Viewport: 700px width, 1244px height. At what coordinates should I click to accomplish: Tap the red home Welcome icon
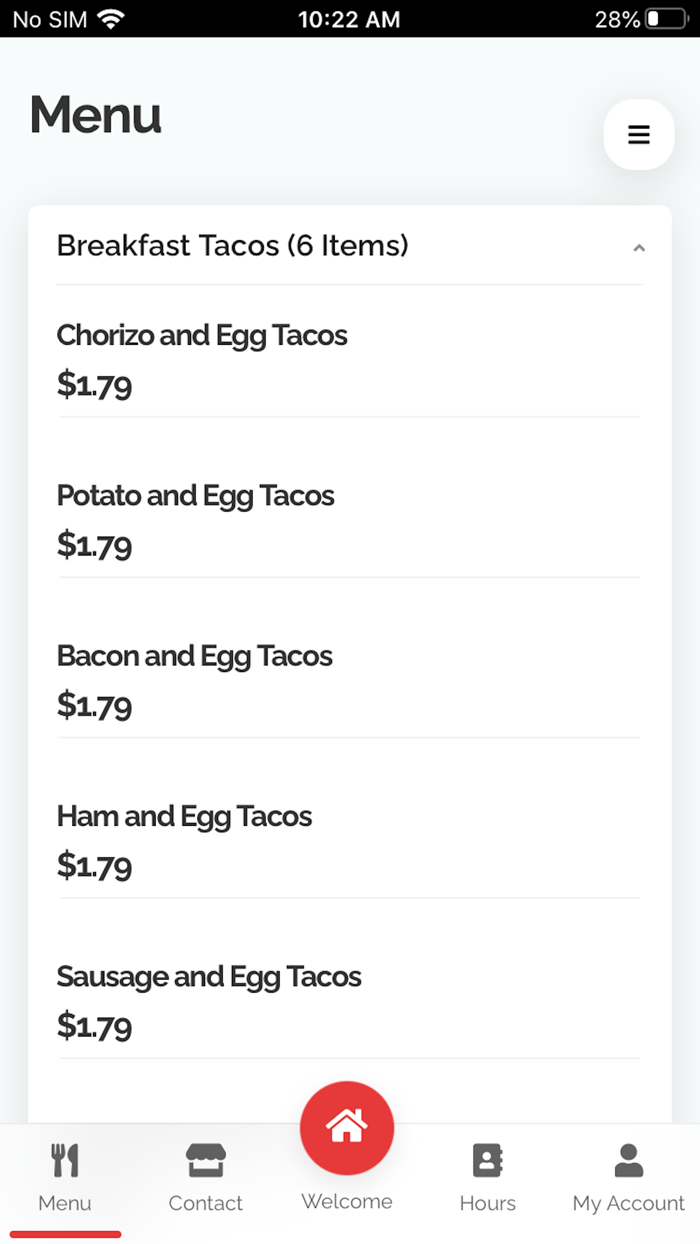347,1128
